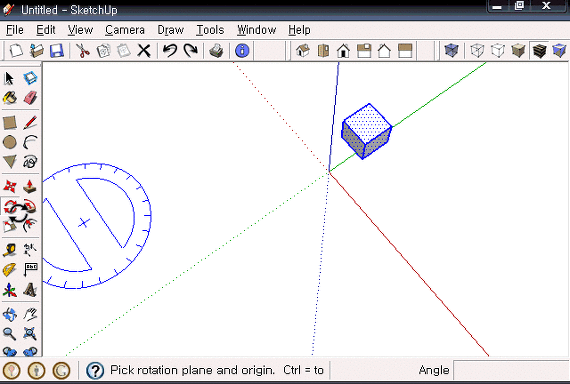This screenshot has height=384, width=570.
Task: Activate the Scale tool
Action: point(8,227)
